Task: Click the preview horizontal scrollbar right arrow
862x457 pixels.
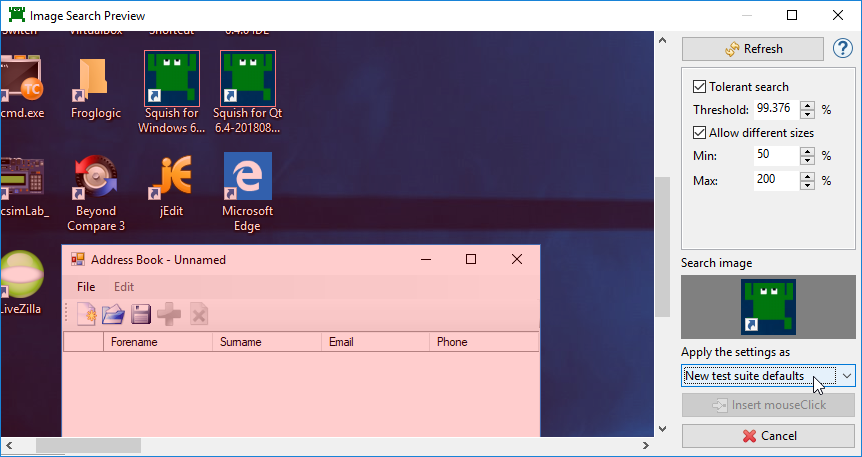Action: pyautogui.click(x=646, y=444)
